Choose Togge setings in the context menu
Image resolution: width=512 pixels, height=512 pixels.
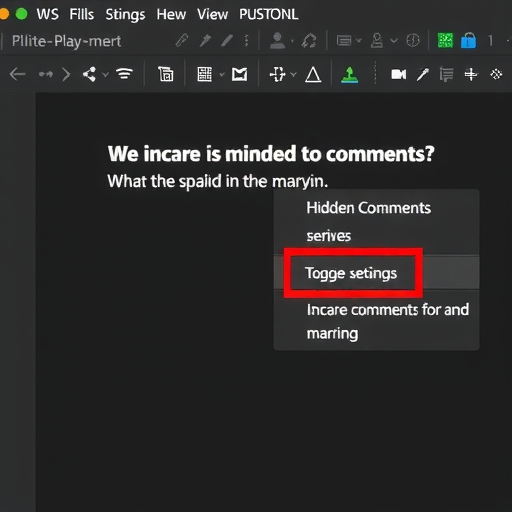point(376,273)
